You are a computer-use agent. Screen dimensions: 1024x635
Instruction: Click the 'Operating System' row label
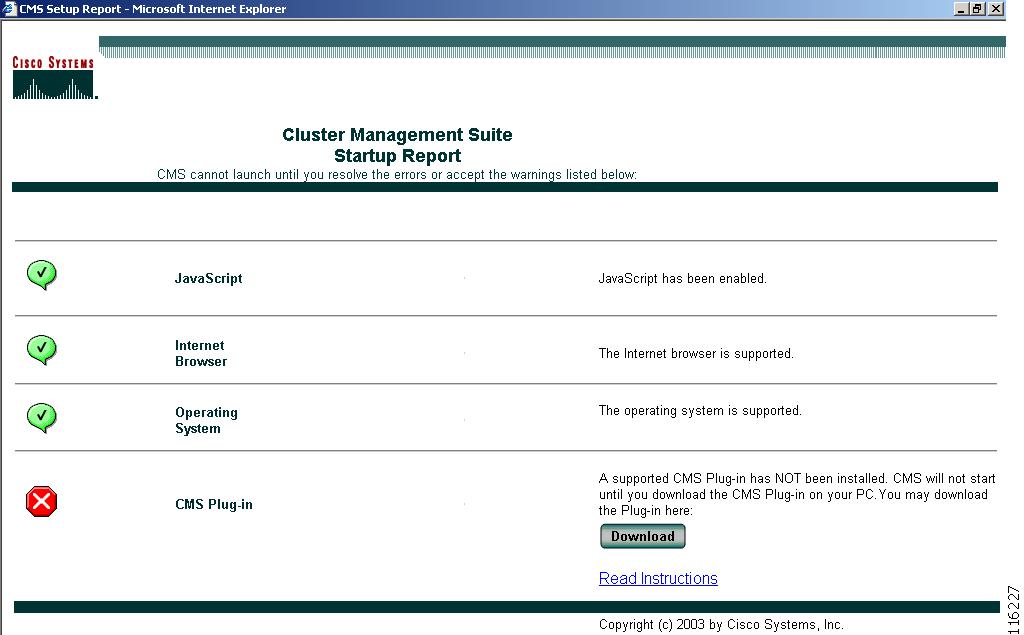pyautogui.click(x=206, y=421)
